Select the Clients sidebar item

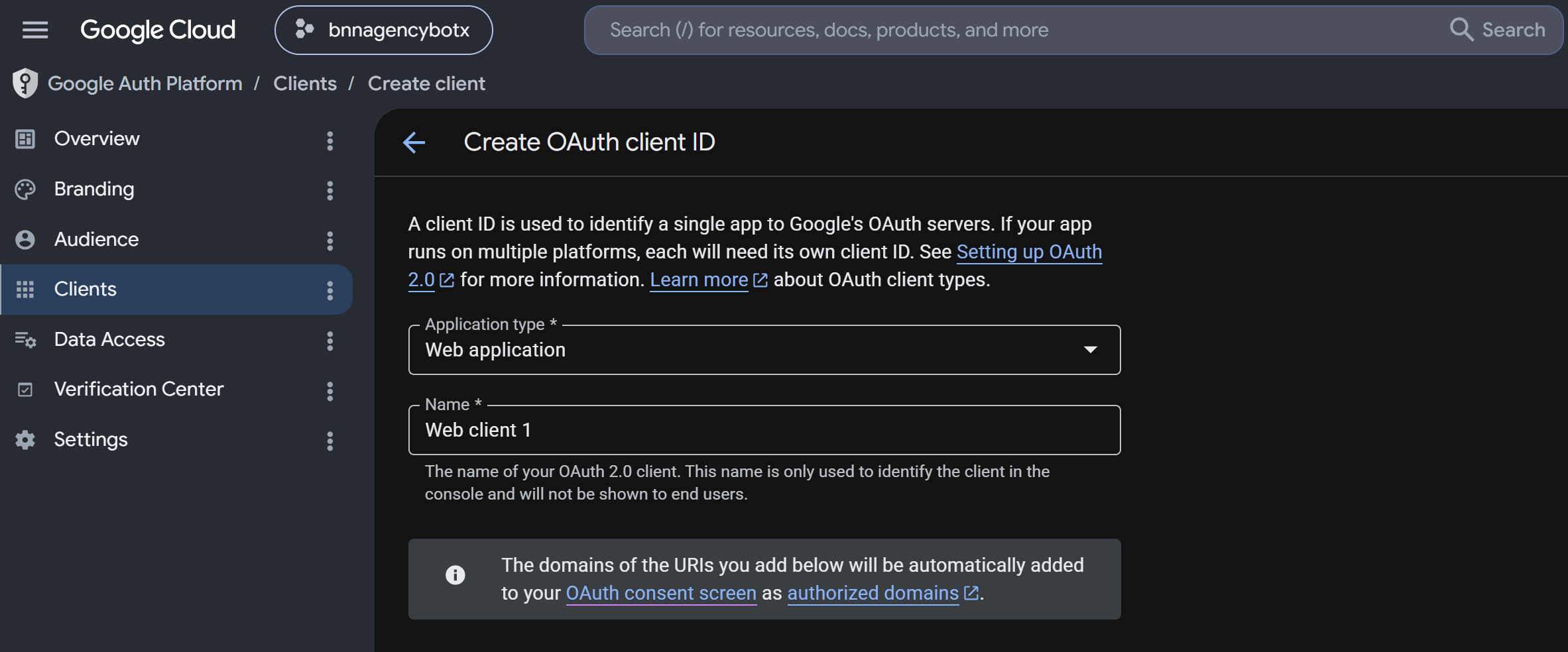(176, 290)
